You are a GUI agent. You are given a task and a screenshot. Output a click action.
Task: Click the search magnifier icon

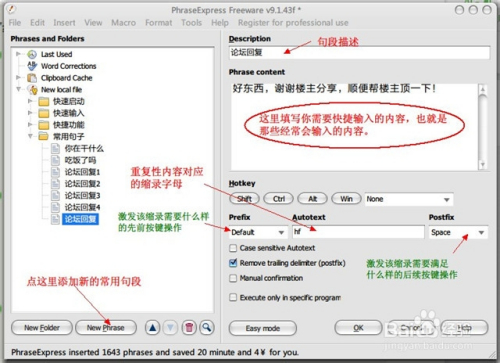click(x=207, y=328)
